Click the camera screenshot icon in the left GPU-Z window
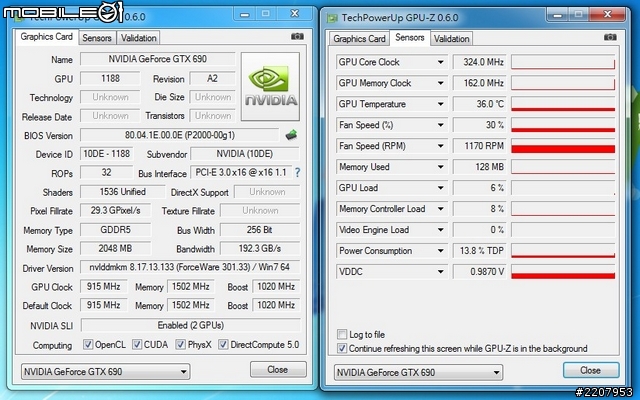 (x=297, y=36)
